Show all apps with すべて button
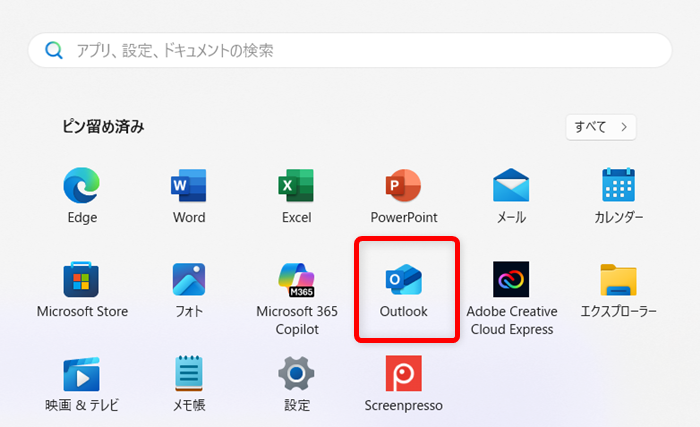Image resolution: width=700 pixels, height=427 pixels. click(600, 127)
